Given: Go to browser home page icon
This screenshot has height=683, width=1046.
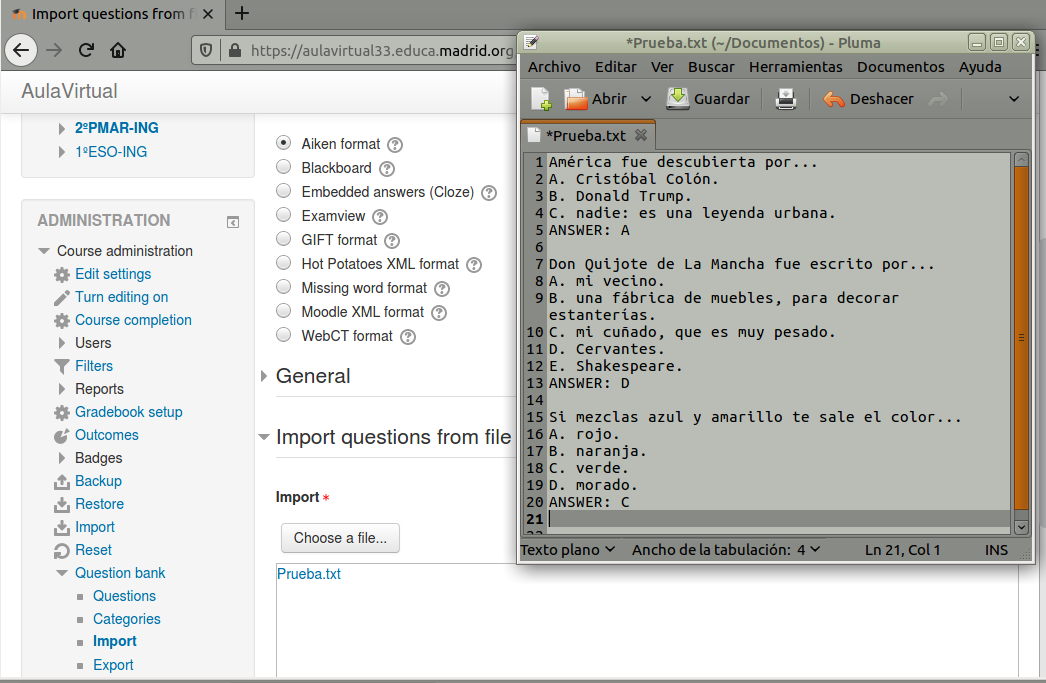Looking at the screenshot, I should tap(118, 50).
